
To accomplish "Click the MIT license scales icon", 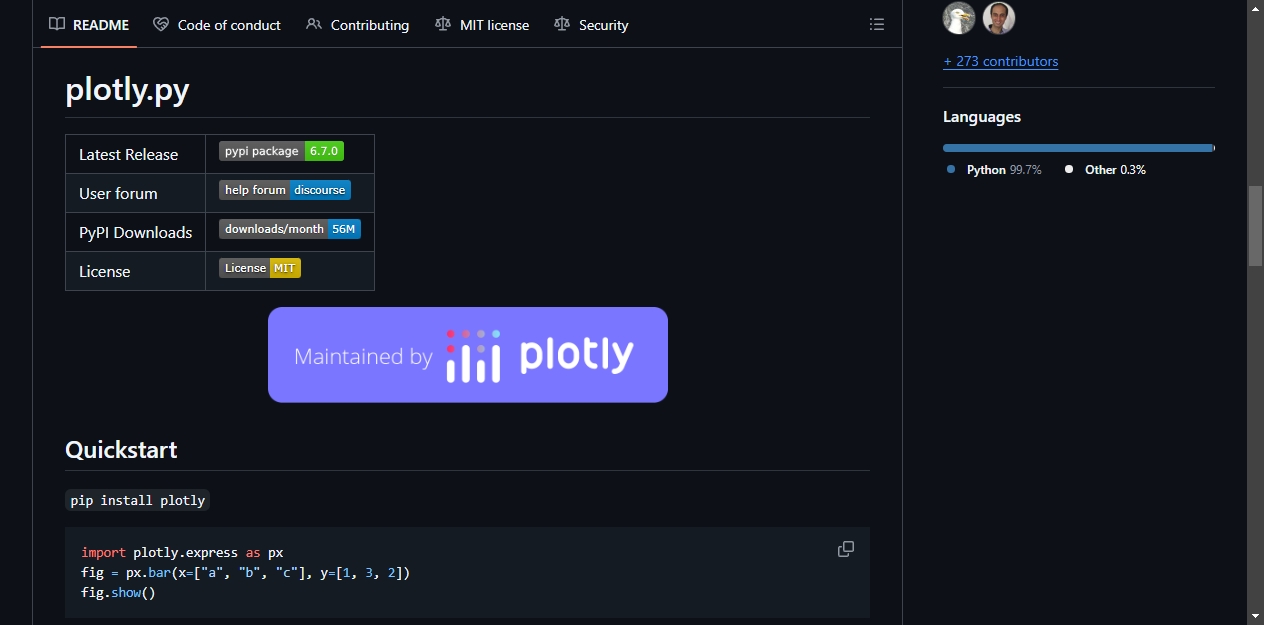I will coord(443,25).
